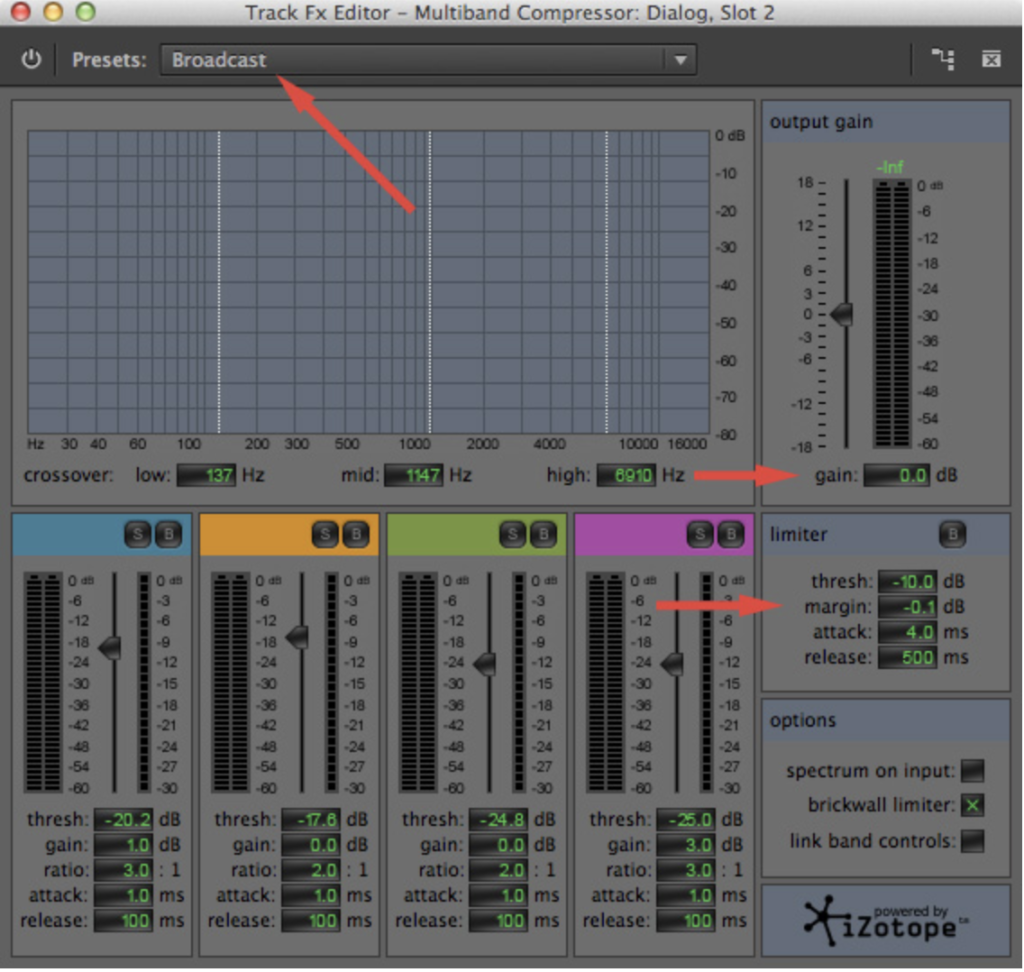Click the purple band release 100 field
Image resolution: width=1024 pixels, height=972 pixels.
686,920
